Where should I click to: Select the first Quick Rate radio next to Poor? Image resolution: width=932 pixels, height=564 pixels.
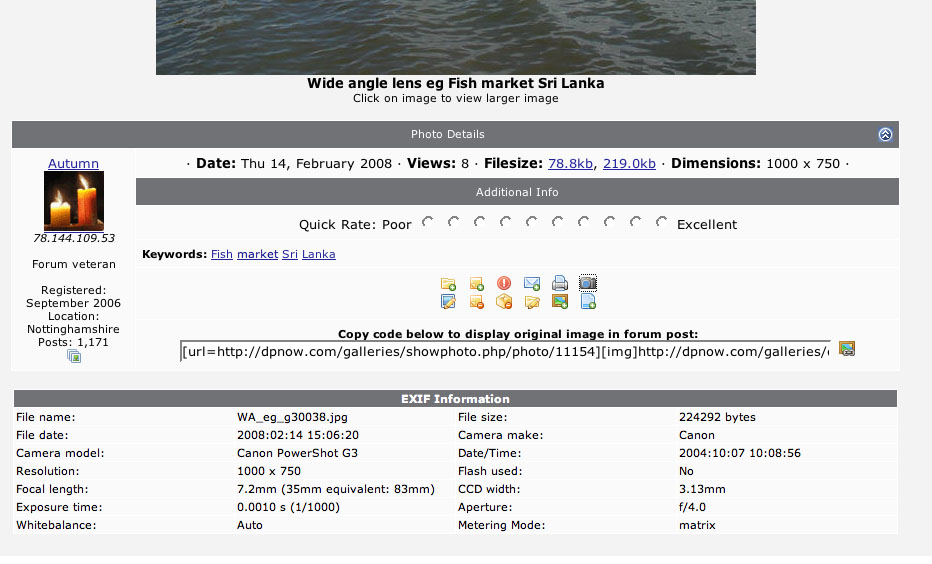tap(428, 222)
